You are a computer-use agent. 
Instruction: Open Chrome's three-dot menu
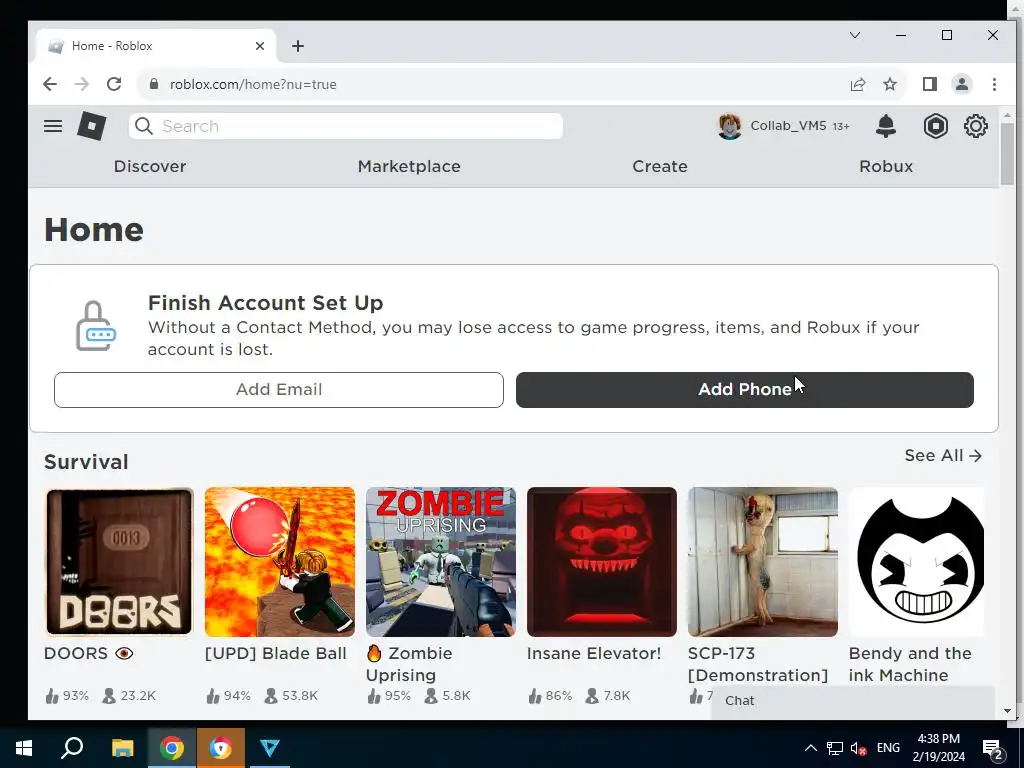click(x=994, y=84)
